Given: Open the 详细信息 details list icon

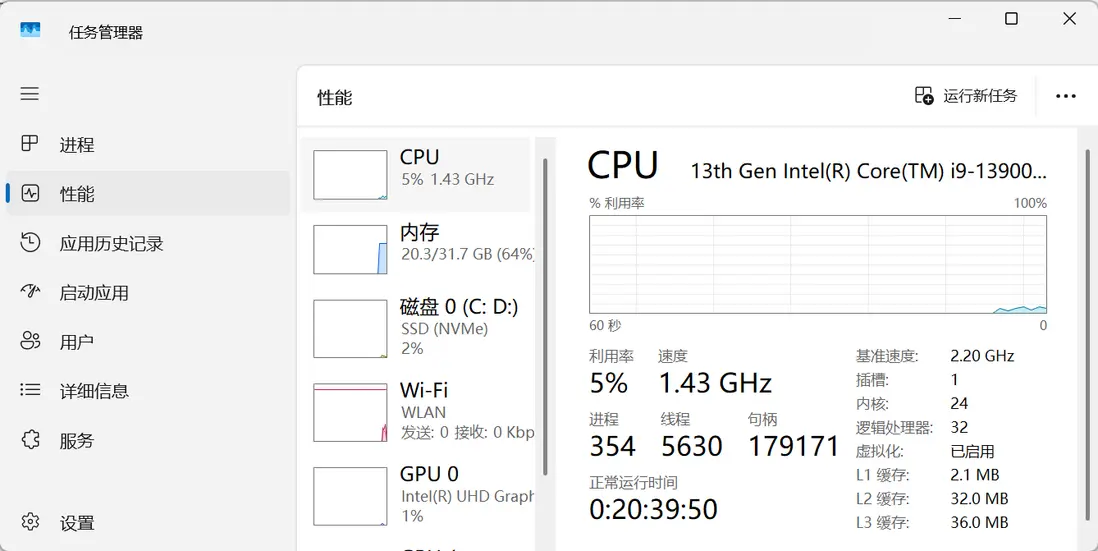Looking at the screenshot, I should pos(30,391).
